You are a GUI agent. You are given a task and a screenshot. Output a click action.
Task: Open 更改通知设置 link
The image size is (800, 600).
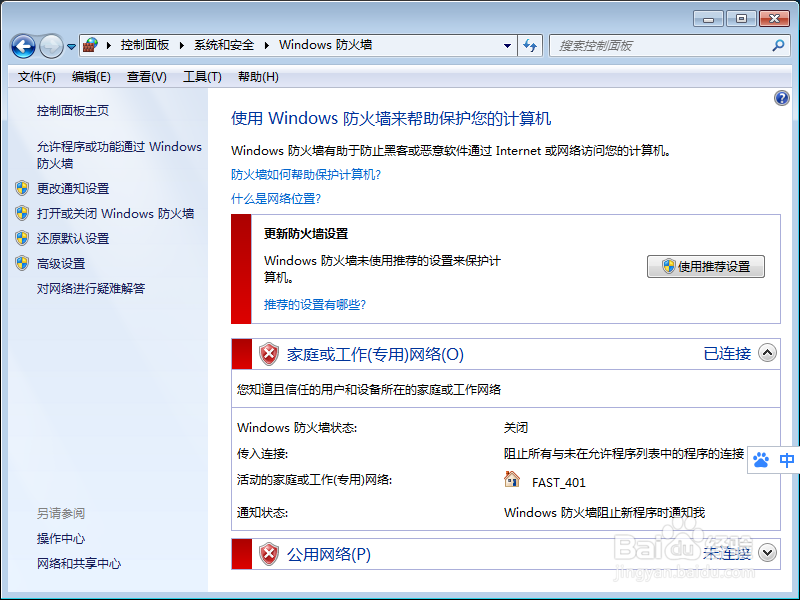(73, 188)
